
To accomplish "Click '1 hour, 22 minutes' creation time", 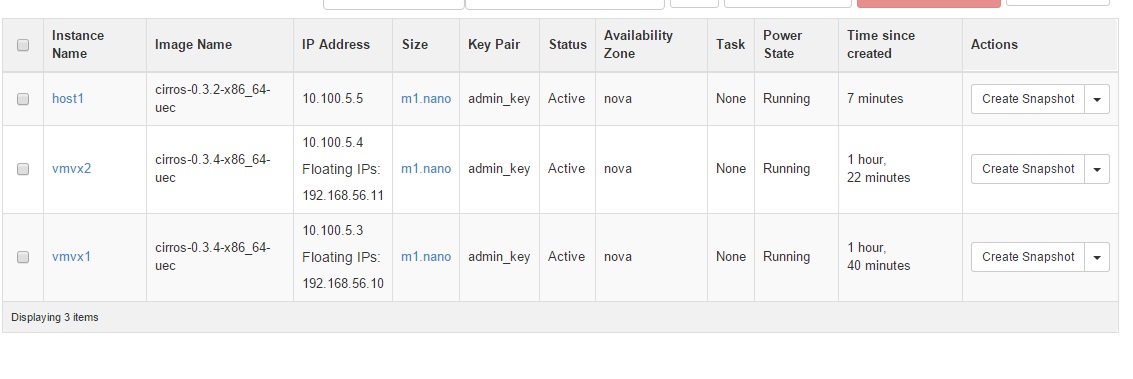I will tap(879, 169).
